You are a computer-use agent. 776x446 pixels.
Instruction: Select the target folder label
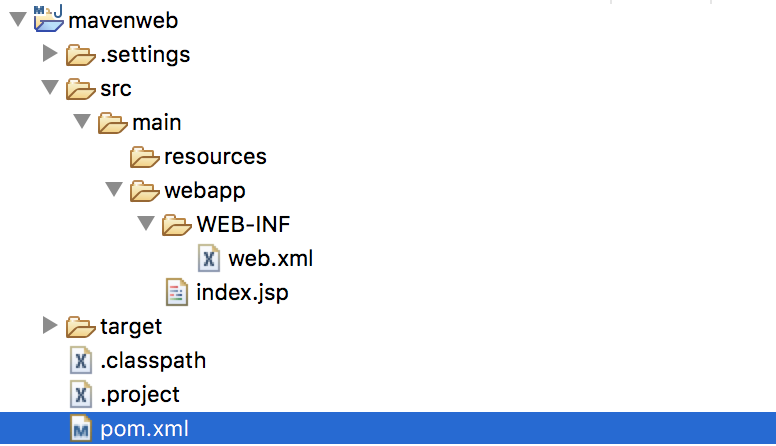pyautogui.click(x=131, y=327)
